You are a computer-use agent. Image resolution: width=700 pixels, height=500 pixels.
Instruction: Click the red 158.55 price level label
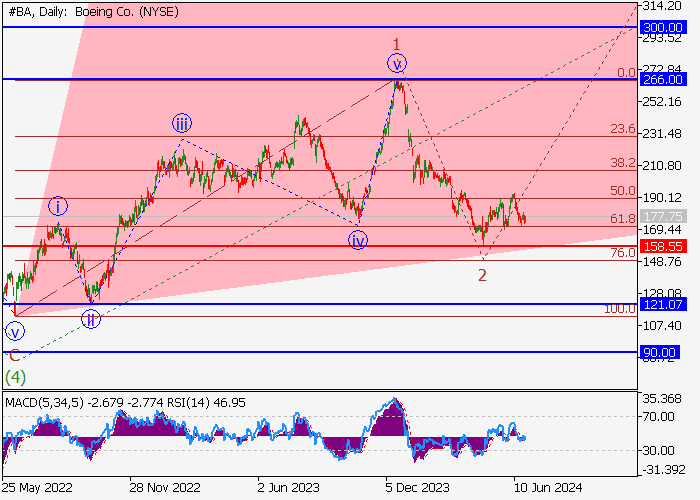click(x=662, y=246)
